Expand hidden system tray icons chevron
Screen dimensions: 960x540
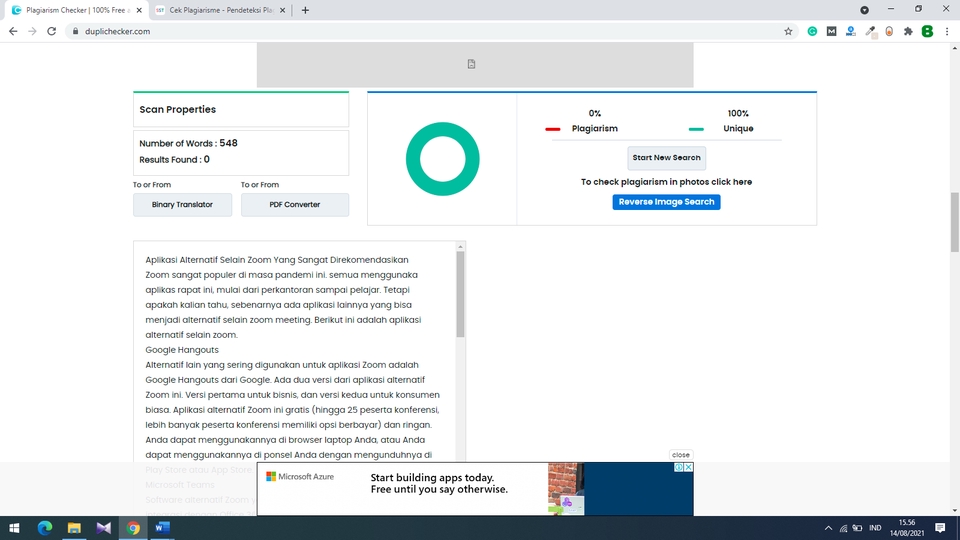(x=828, y=528)
